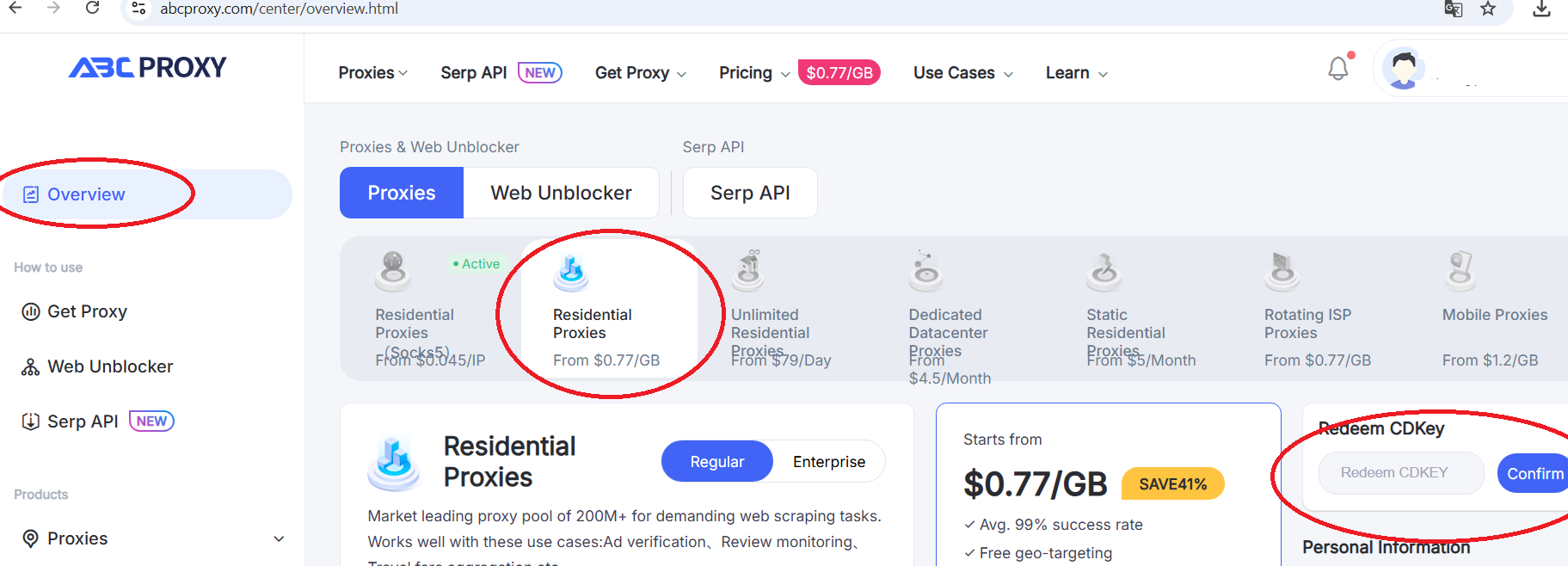Select Rotating ISP Proxies product icon
Screen dimensions: 1568x566
coord(1282,271)
